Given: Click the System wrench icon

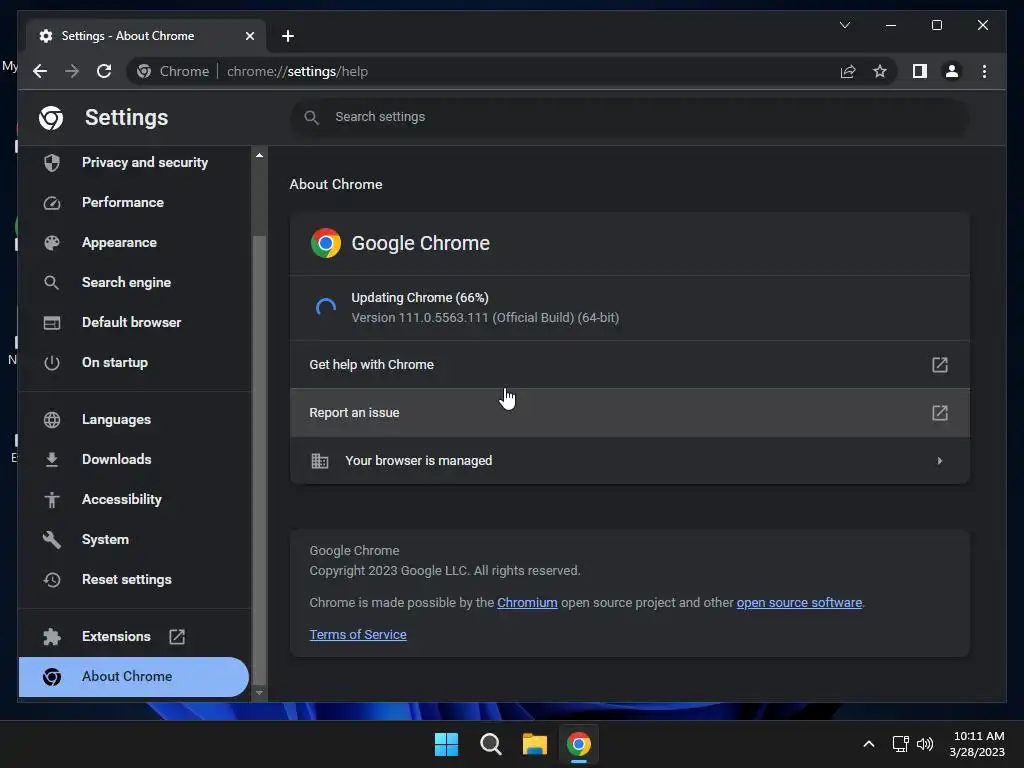Looking at the screenshot, I should pos(52,539).
